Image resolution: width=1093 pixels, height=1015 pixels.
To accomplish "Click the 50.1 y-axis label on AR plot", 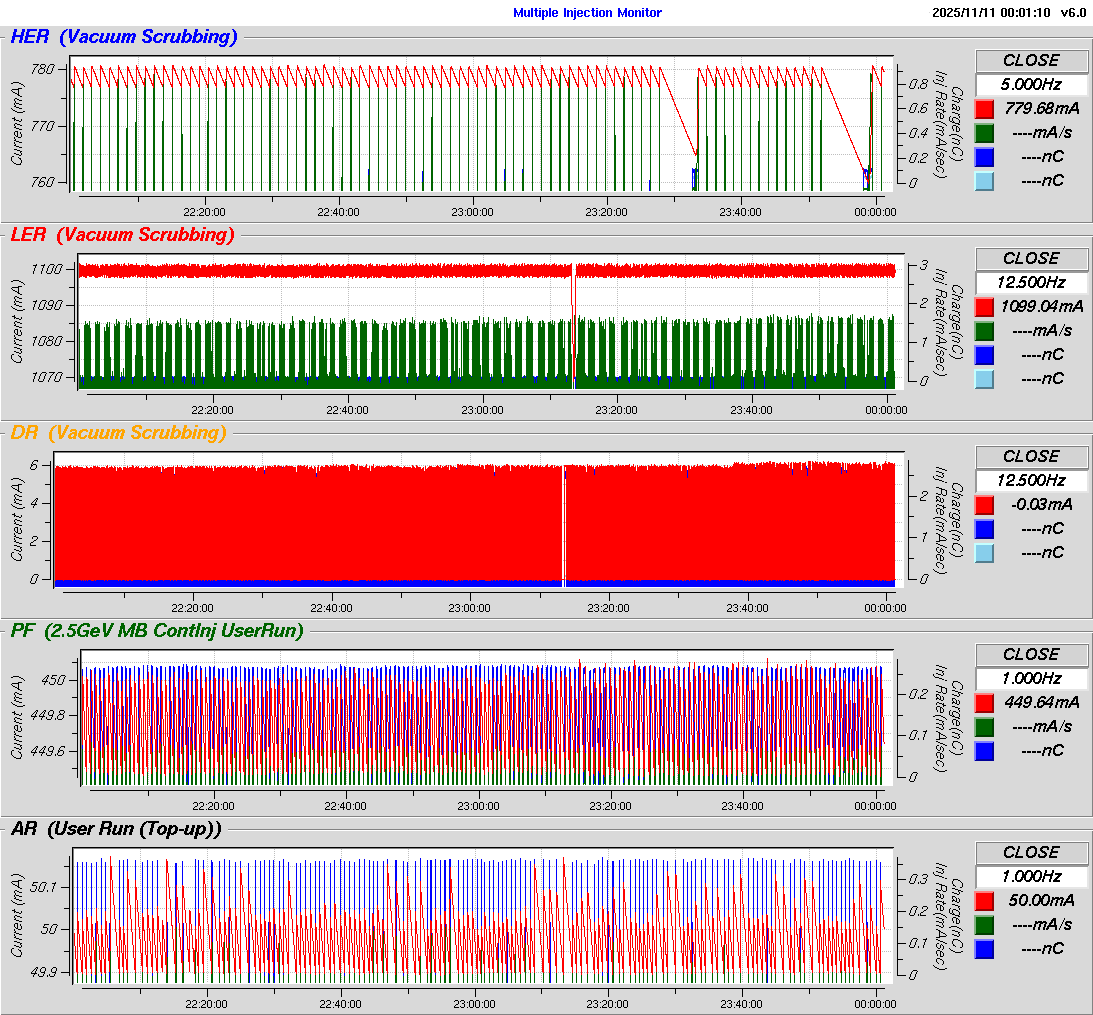I will click(x=43, y=887).
